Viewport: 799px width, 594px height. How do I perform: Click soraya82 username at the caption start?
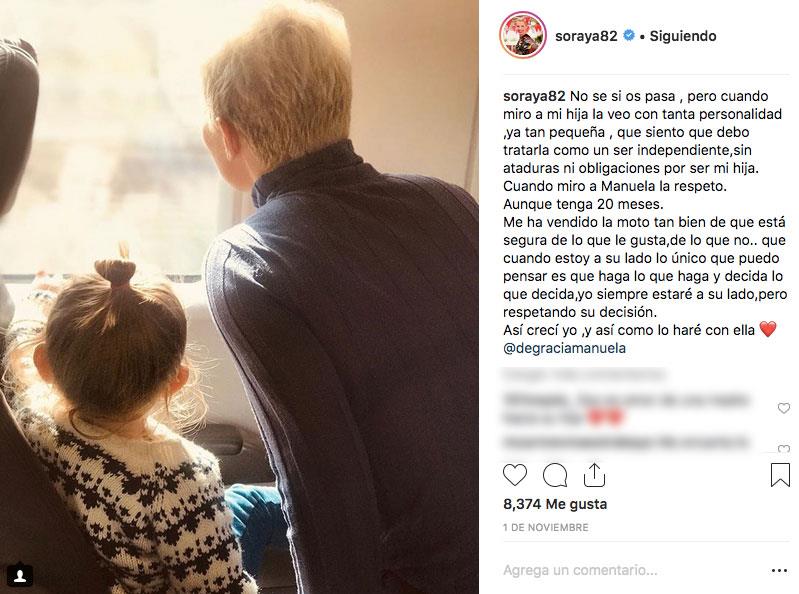tap(534, 96)
